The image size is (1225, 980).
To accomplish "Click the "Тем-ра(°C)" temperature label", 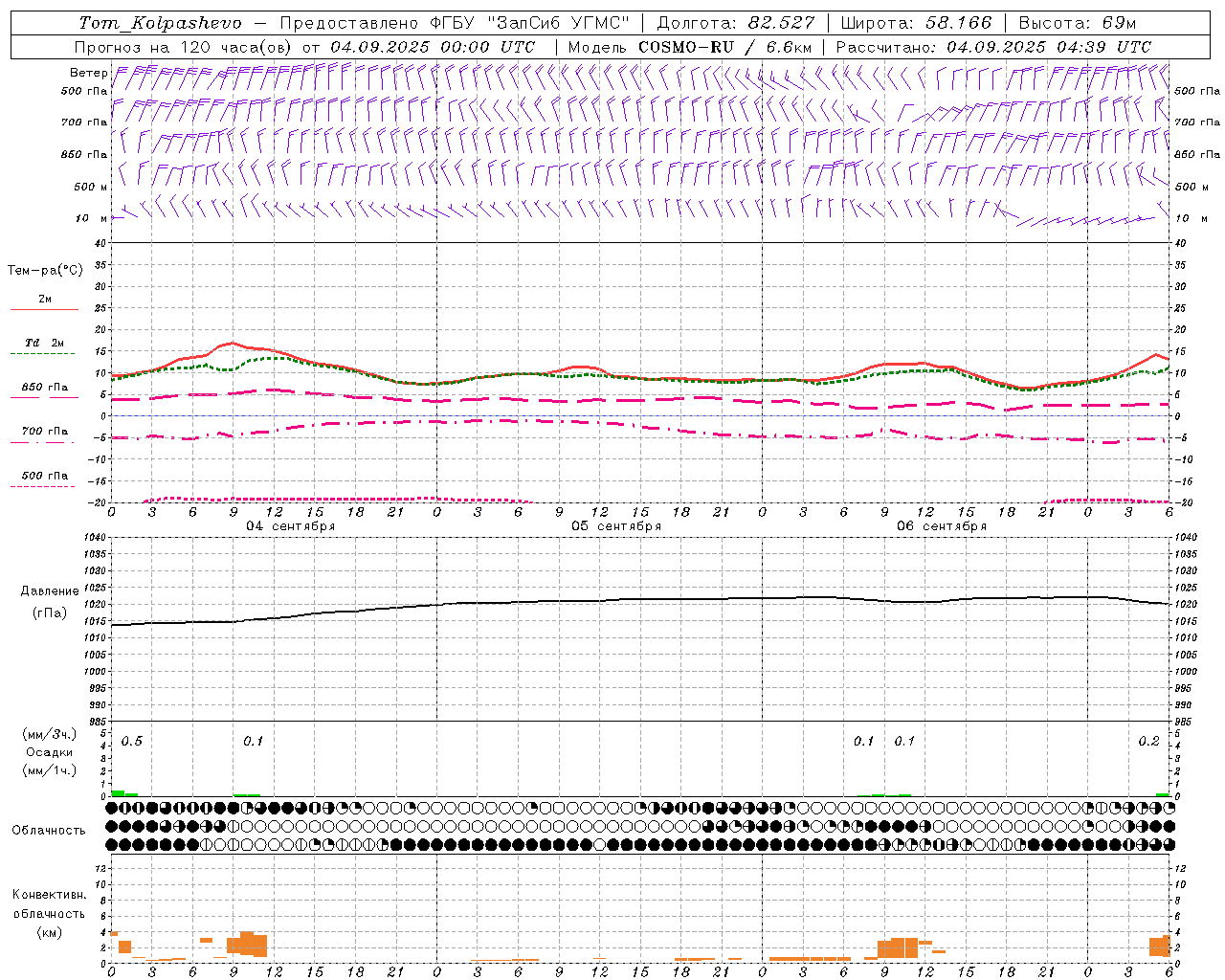I will pos(45,271).
